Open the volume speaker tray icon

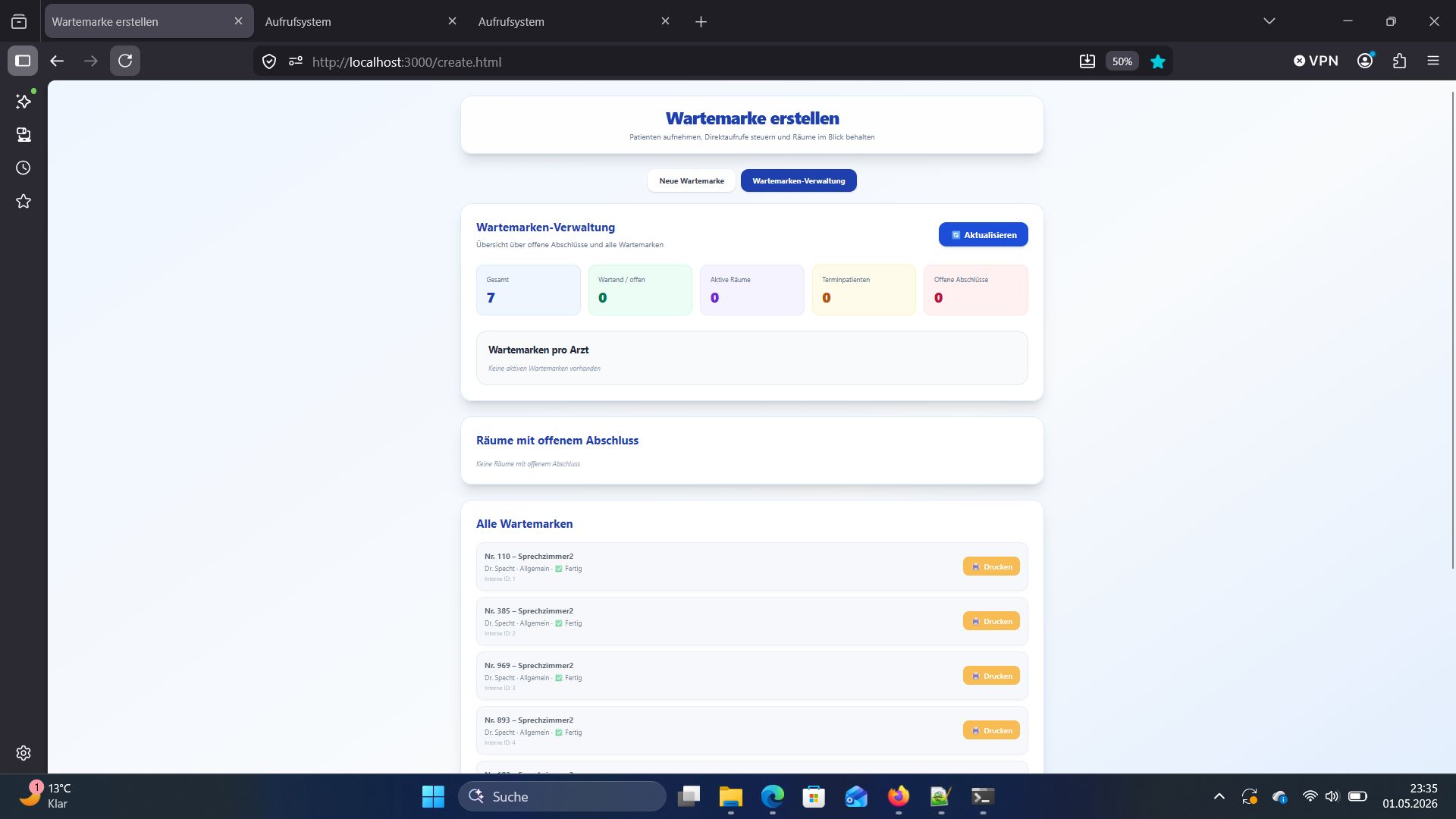pyautogui.click(x=1332, y=796)
